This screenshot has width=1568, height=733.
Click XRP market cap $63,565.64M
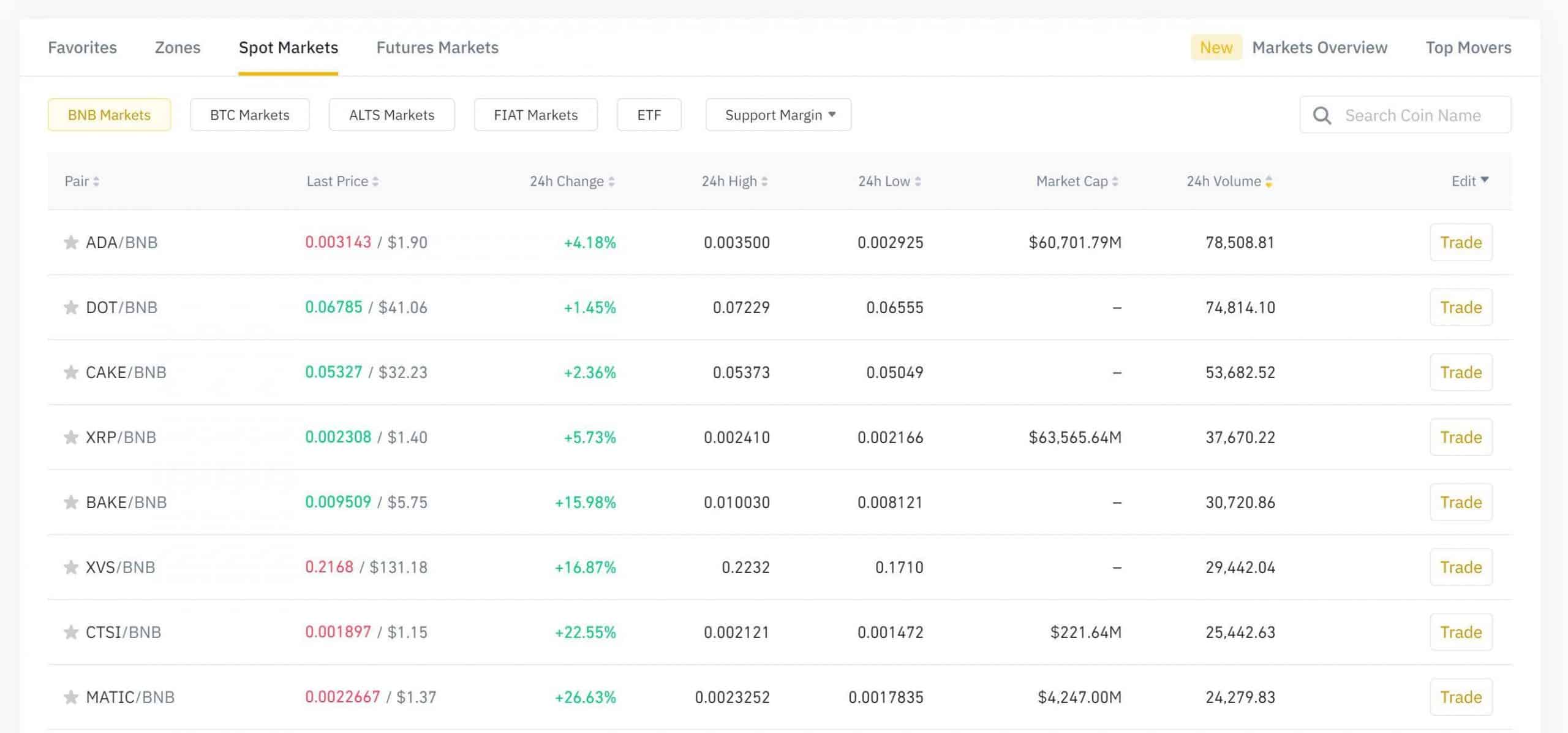click(x=1075, y=437)
